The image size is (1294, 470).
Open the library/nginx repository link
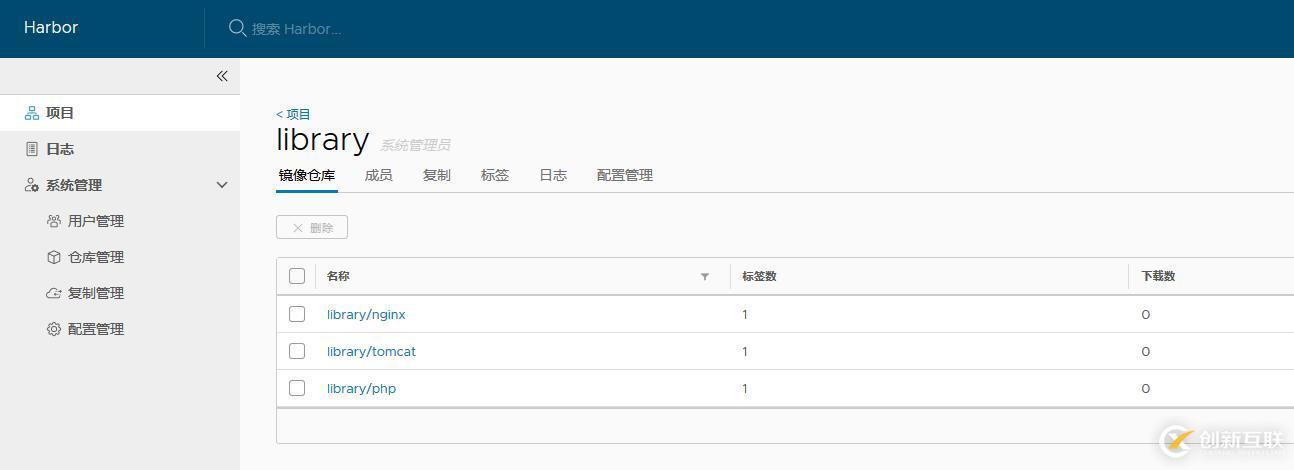pyautogui.click(x=366, y=314)
